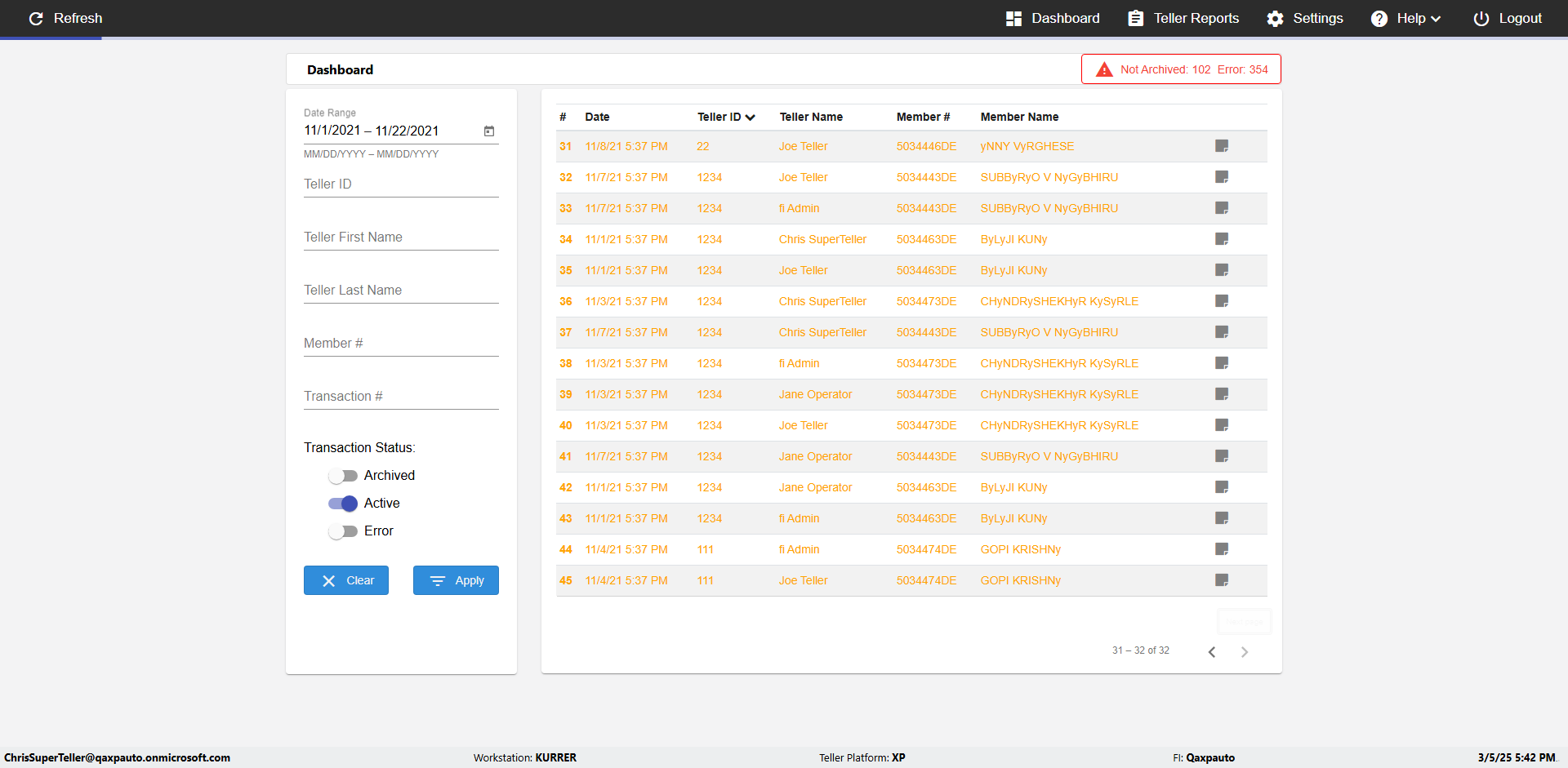Go to previous page of results

coord(1212,651)
